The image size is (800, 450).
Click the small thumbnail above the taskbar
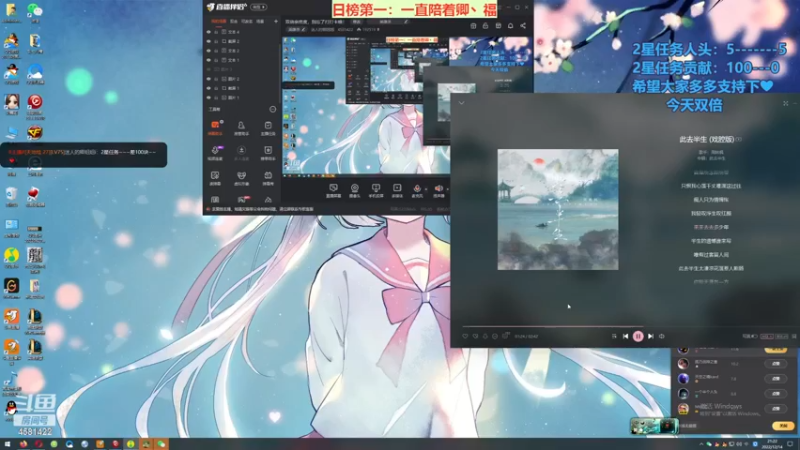point(654,426)
